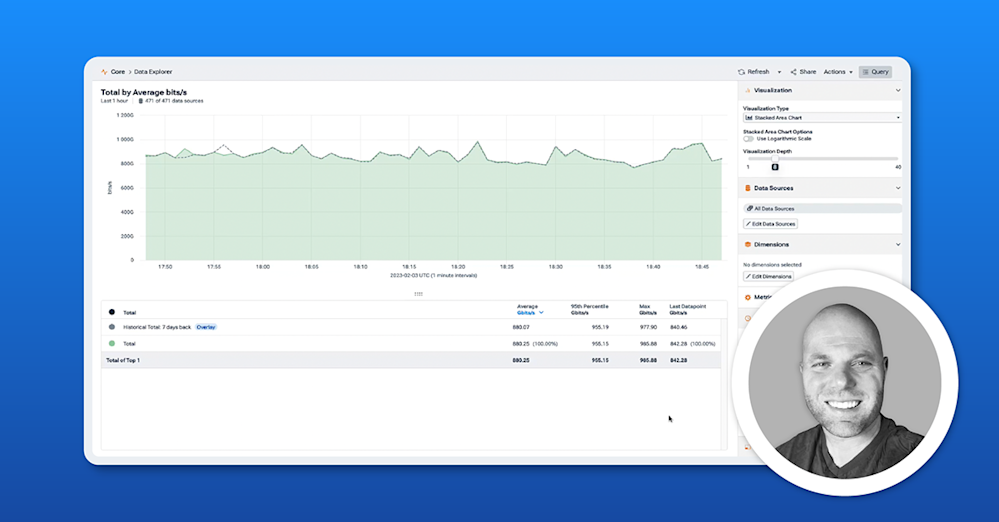
Task: Click the Metrics gear icon
Action: (x=748, y=298)
